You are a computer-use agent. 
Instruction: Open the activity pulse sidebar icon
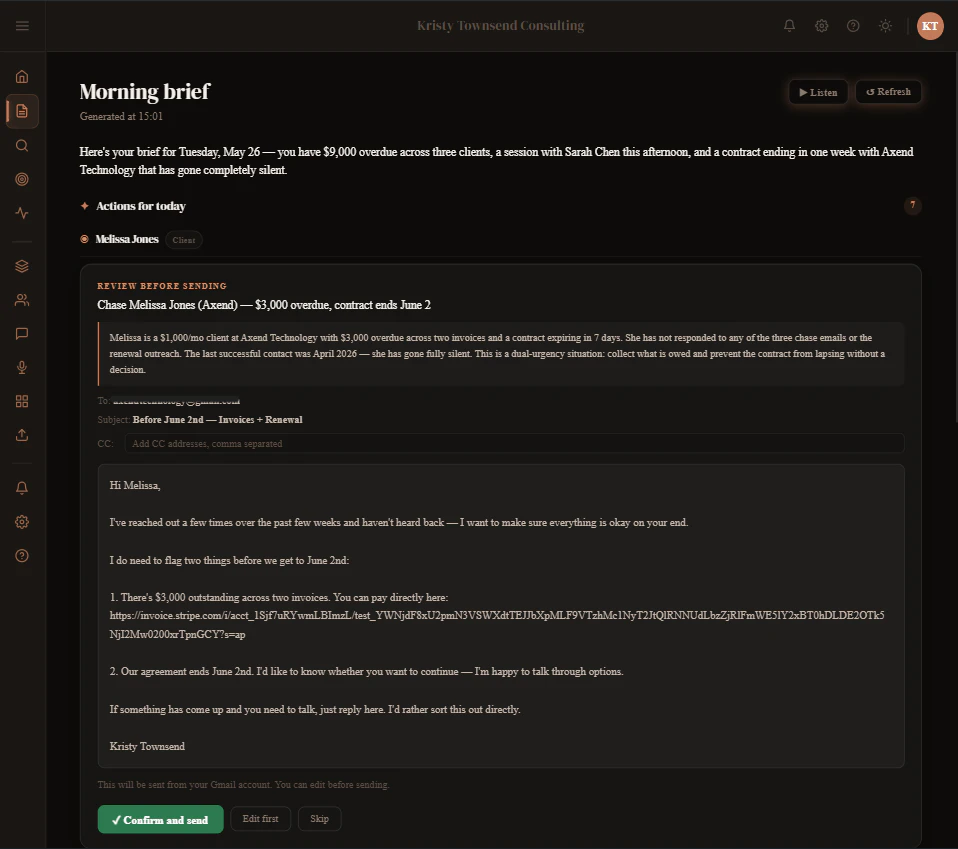(x=22, y=213)
